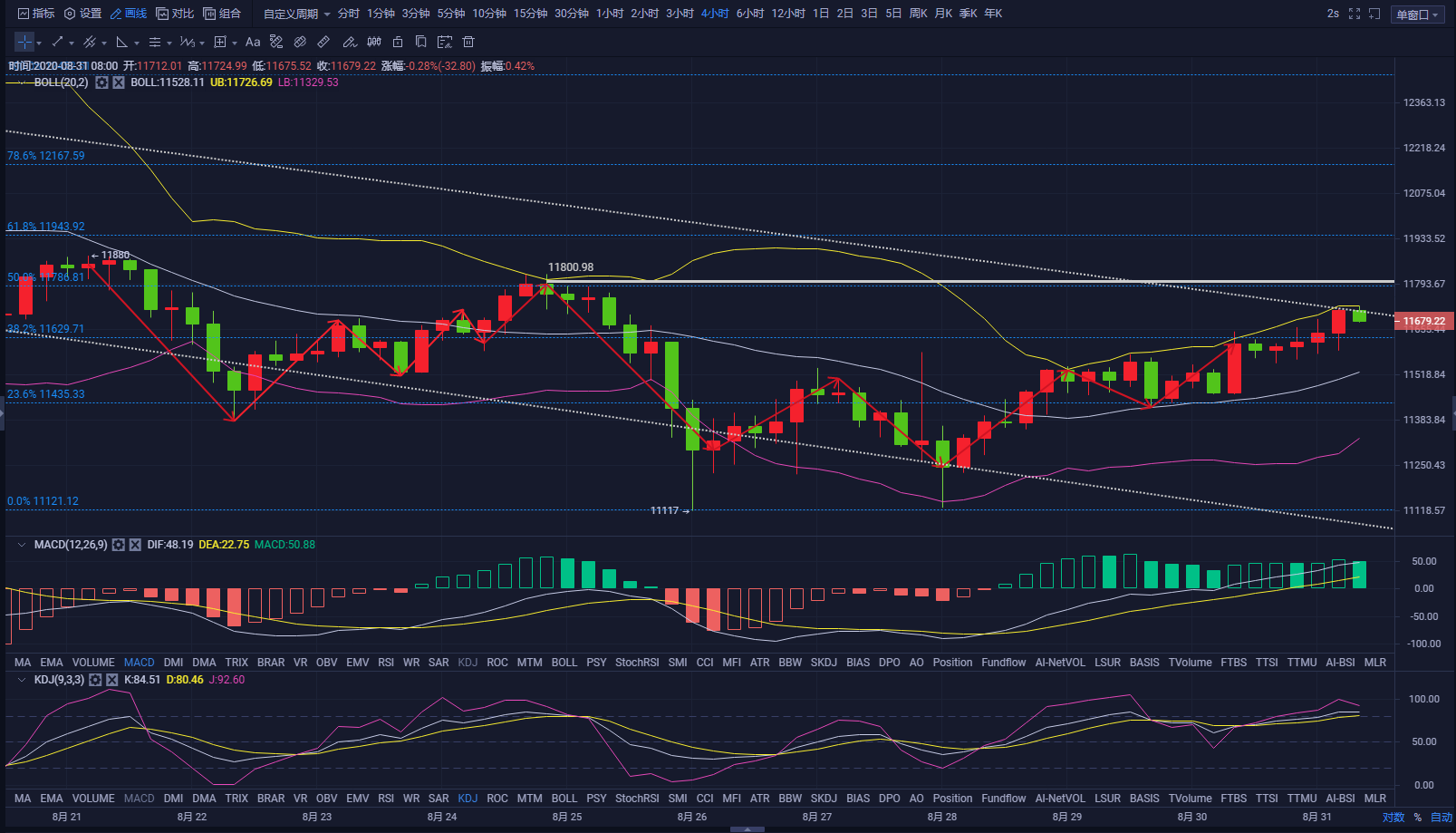This screenshot has height=833, width=1456.
Task: Enter fullscreen chart mode
Action: pos(1355,14)
